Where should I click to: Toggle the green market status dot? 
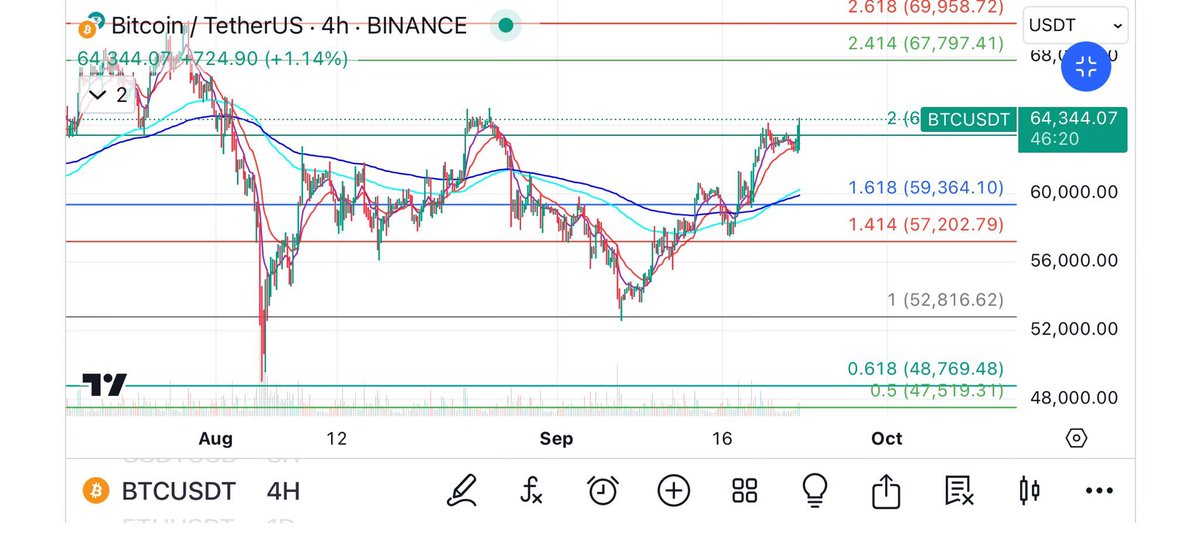pos(507,24)
